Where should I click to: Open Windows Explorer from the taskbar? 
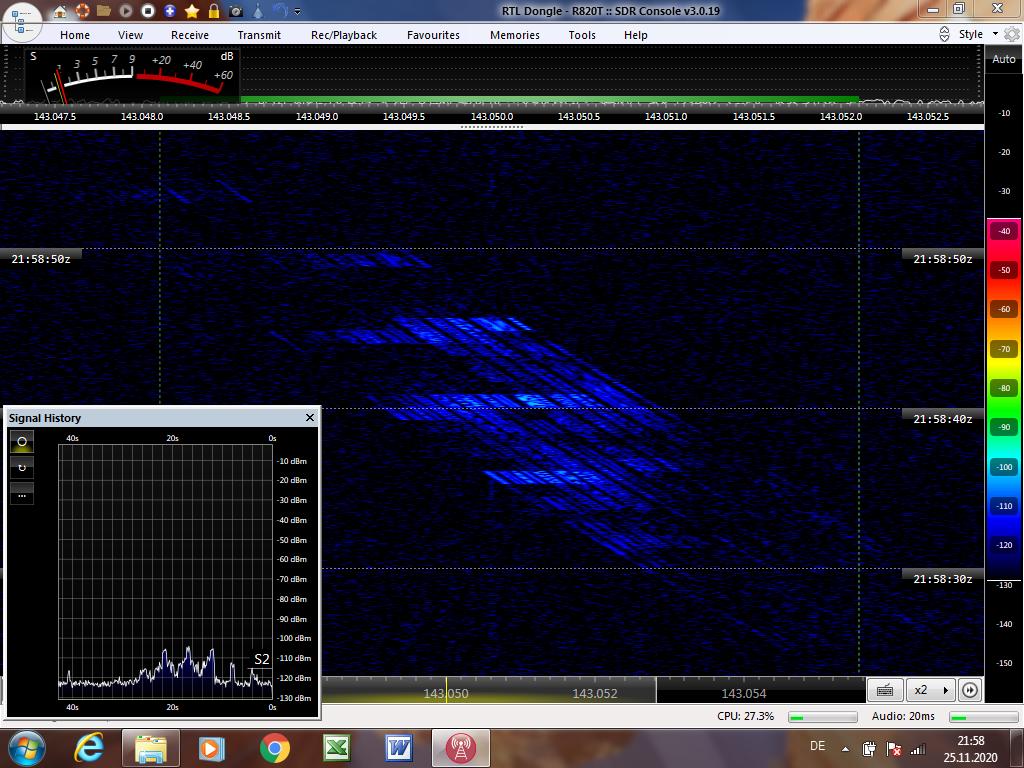click(x=150, y=748)
